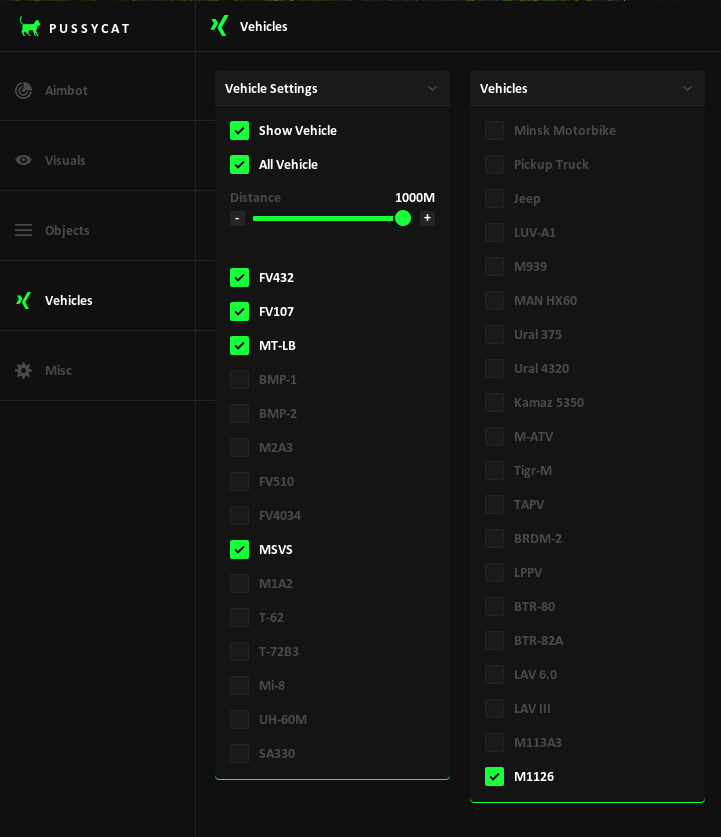Click the Vehicles icon in the sidebar
Screen dimensions: 721x837
[23, 300]
